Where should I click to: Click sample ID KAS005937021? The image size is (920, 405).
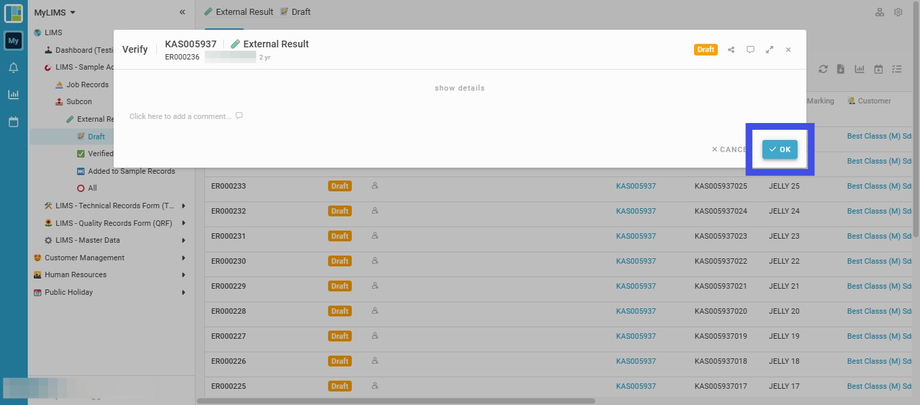(721, 286)
